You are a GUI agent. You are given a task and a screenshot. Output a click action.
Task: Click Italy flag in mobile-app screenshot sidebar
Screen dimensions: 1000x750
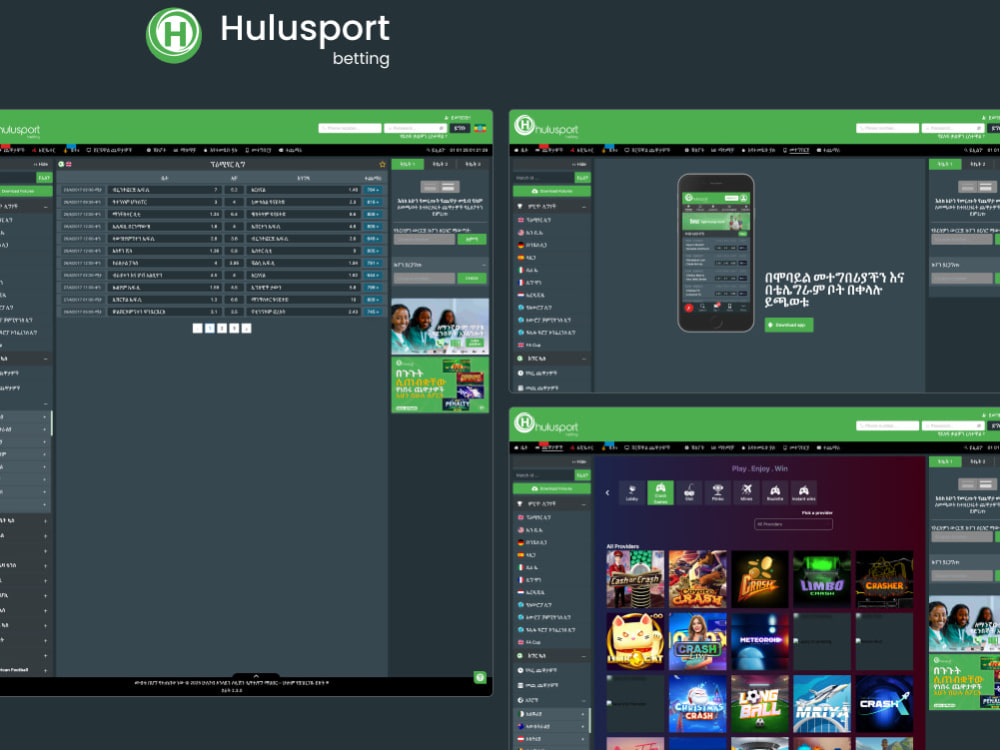(x=520, y=270)
